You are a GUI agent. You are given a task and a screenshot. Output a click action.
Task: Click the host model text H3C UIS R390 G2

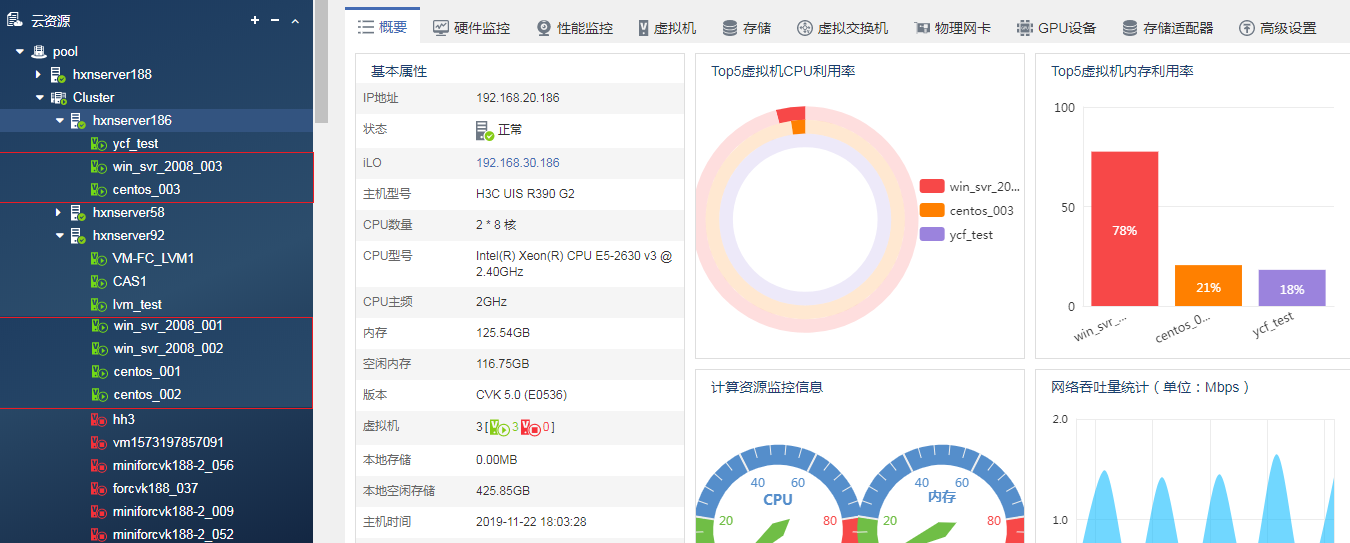click(x=525, y=194)
